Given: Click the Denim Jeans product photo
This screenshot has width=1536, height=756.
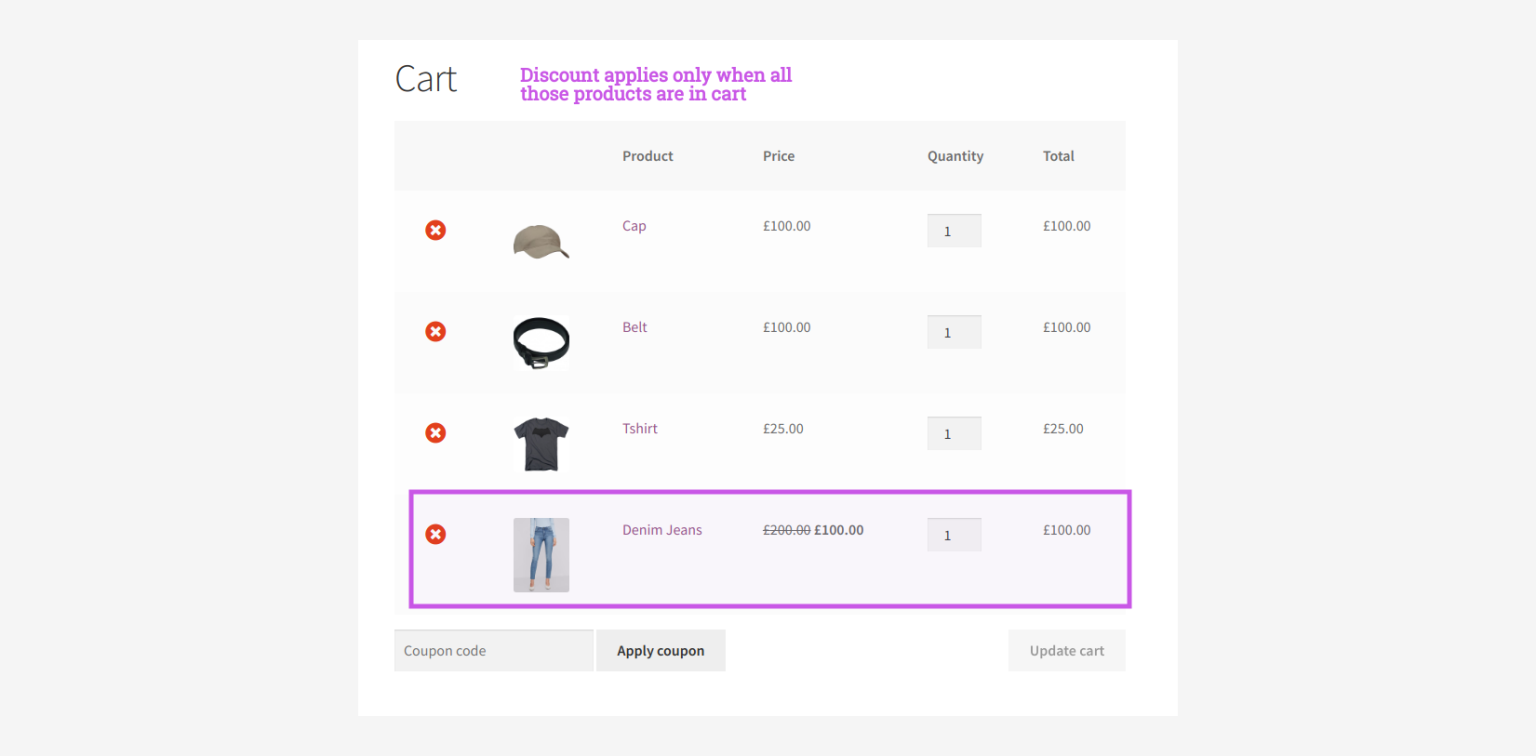Looking at the screenshot, I should 541,554.
